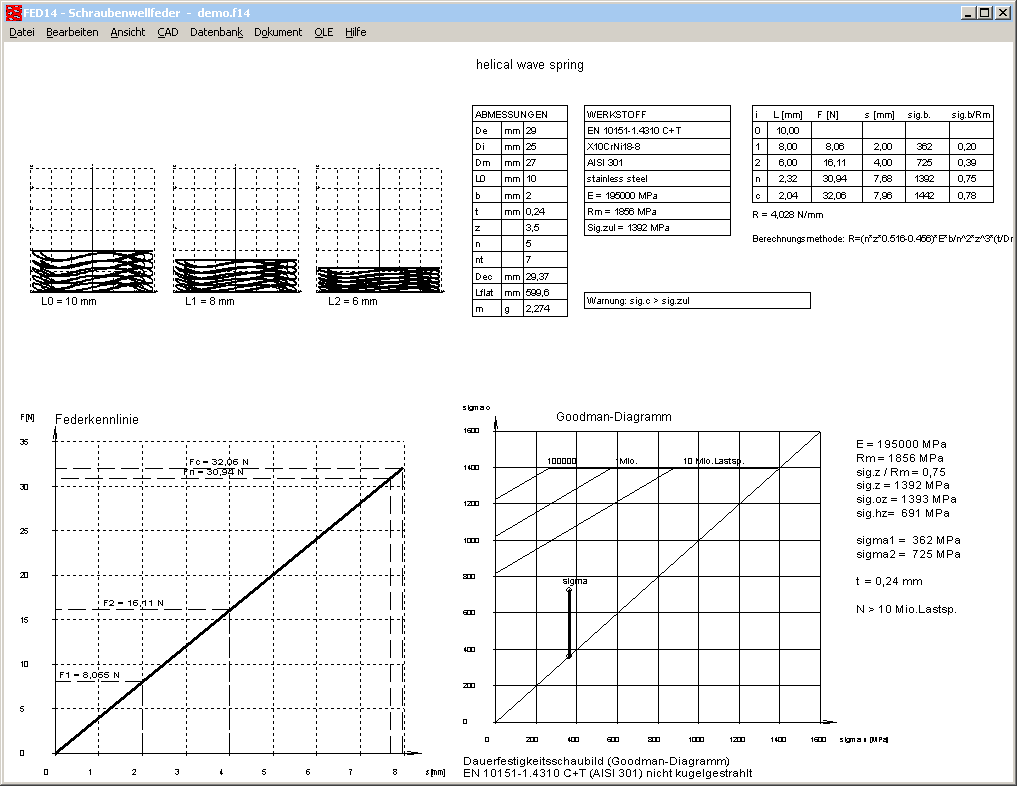Open the Datenbank menu
The width and height of the screenshot is (1017, 786).
216,32
